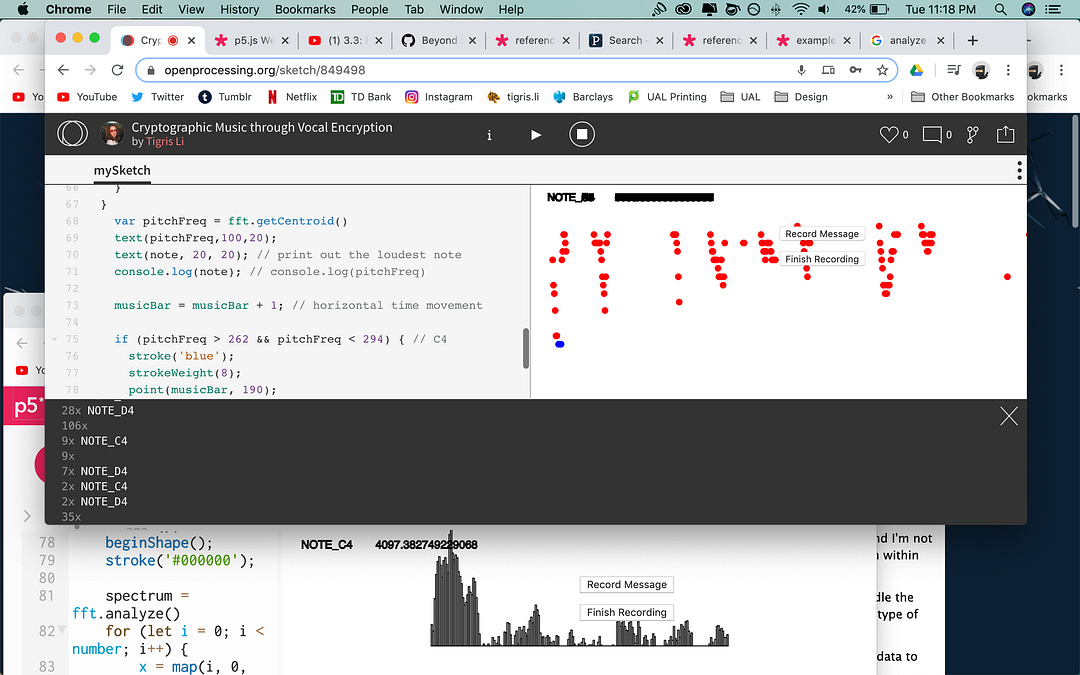Image resolution: width=1080 pixels, height=675 pixels.
Task: Click Finish Recording in the back p5 window
Action: click(x=627, y=612)
